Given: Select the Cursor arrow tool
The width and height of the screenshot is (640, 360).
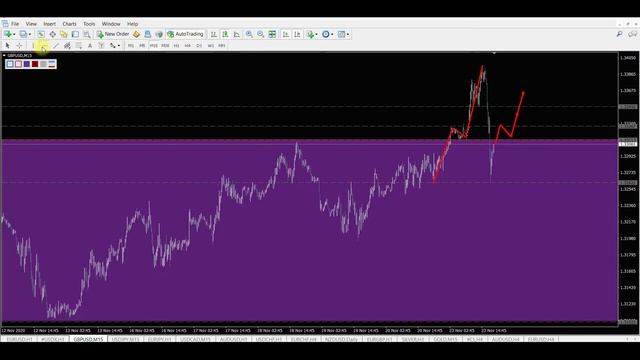Looking at the screenshot, I should point(7,46).
